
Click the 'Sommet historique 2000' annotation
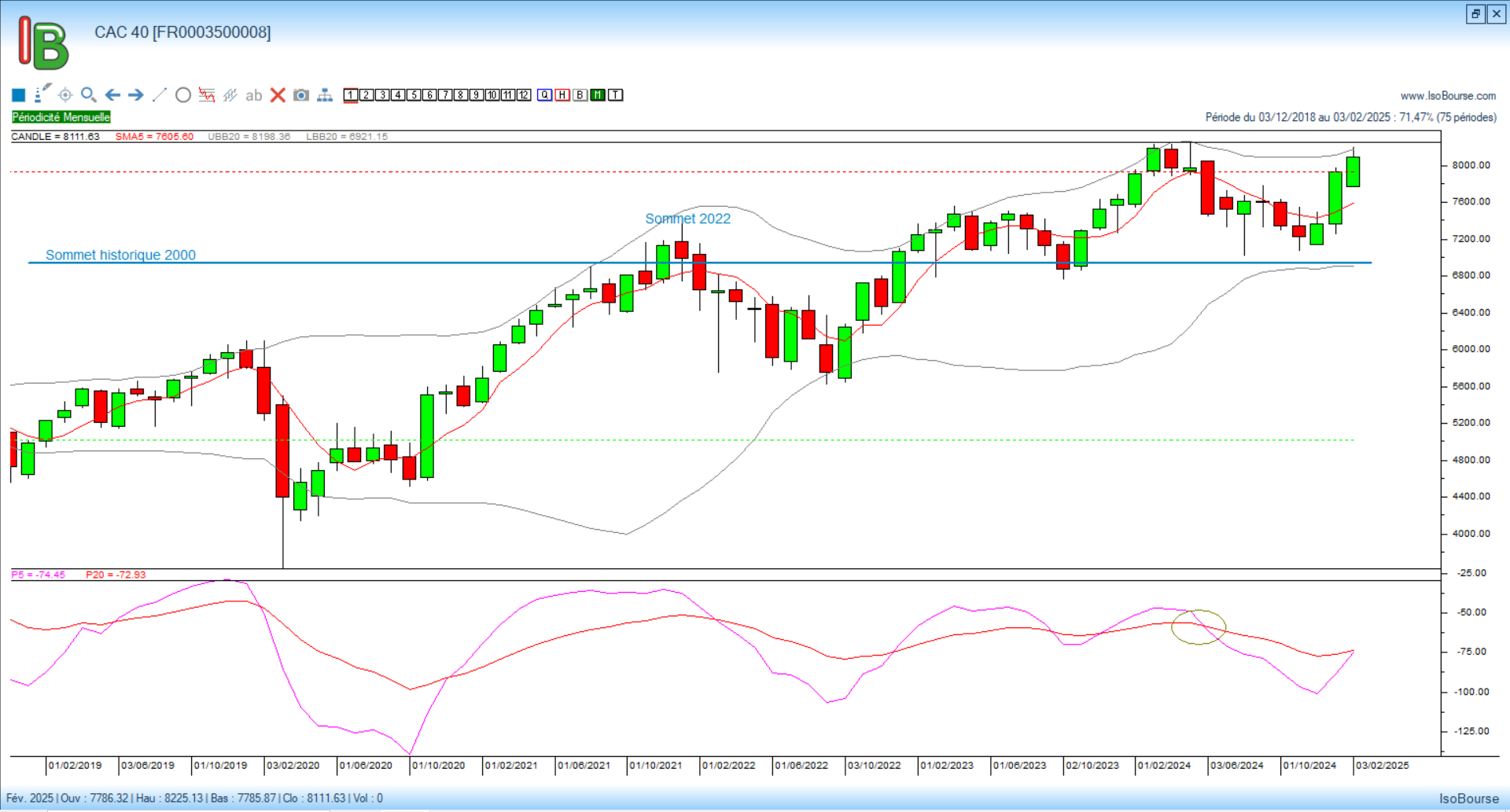[x=120, y=255]
